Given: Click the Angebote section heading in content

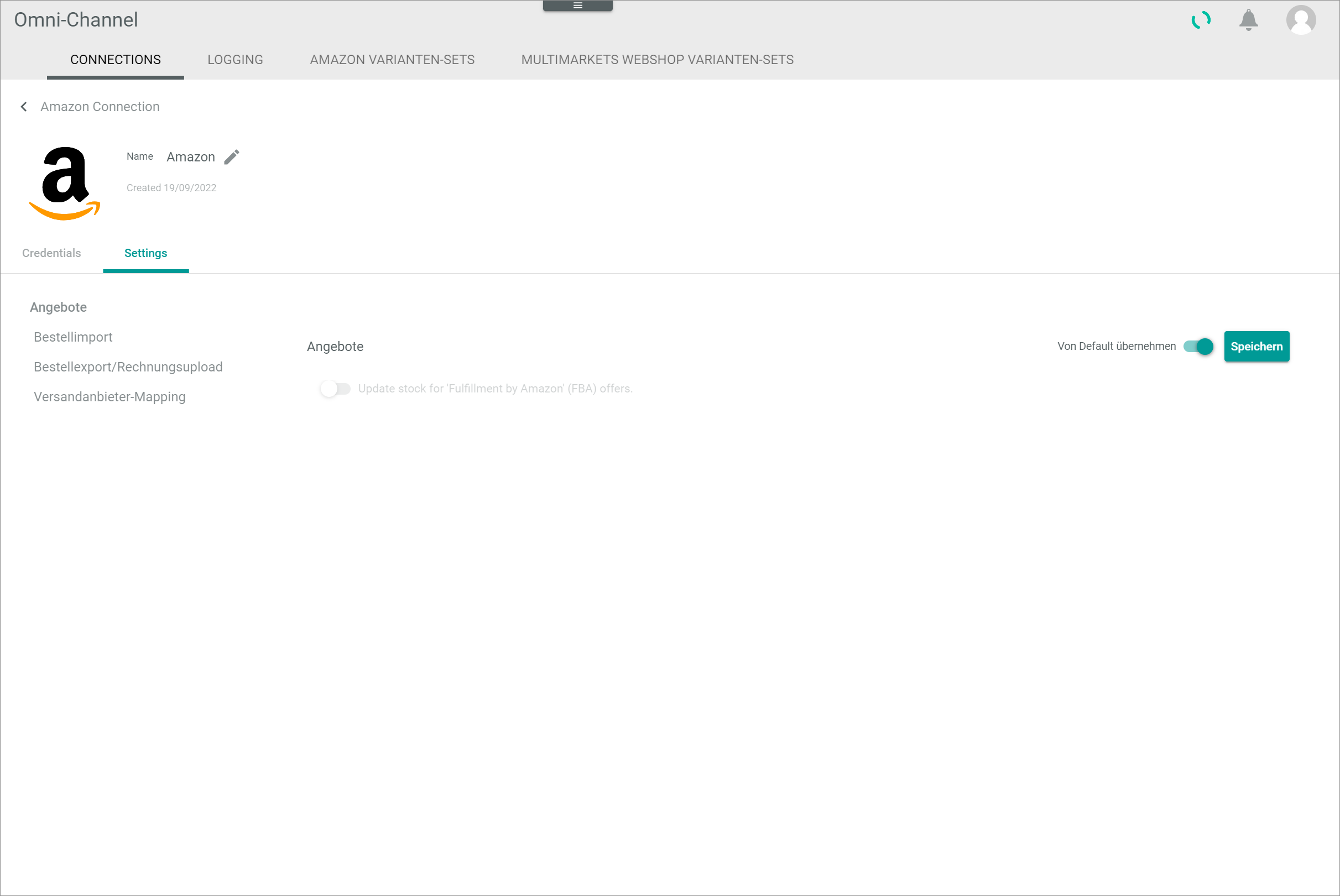Looking at the screenshot, I should [x=335, y=347].
